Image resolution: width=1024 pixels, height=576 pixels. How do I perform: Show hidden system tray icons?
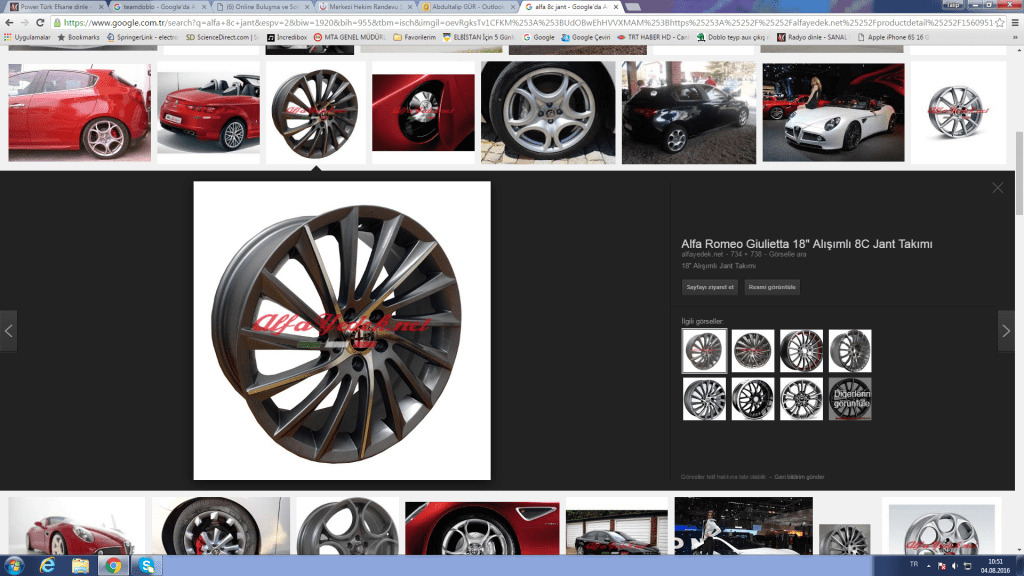(928, 566)
